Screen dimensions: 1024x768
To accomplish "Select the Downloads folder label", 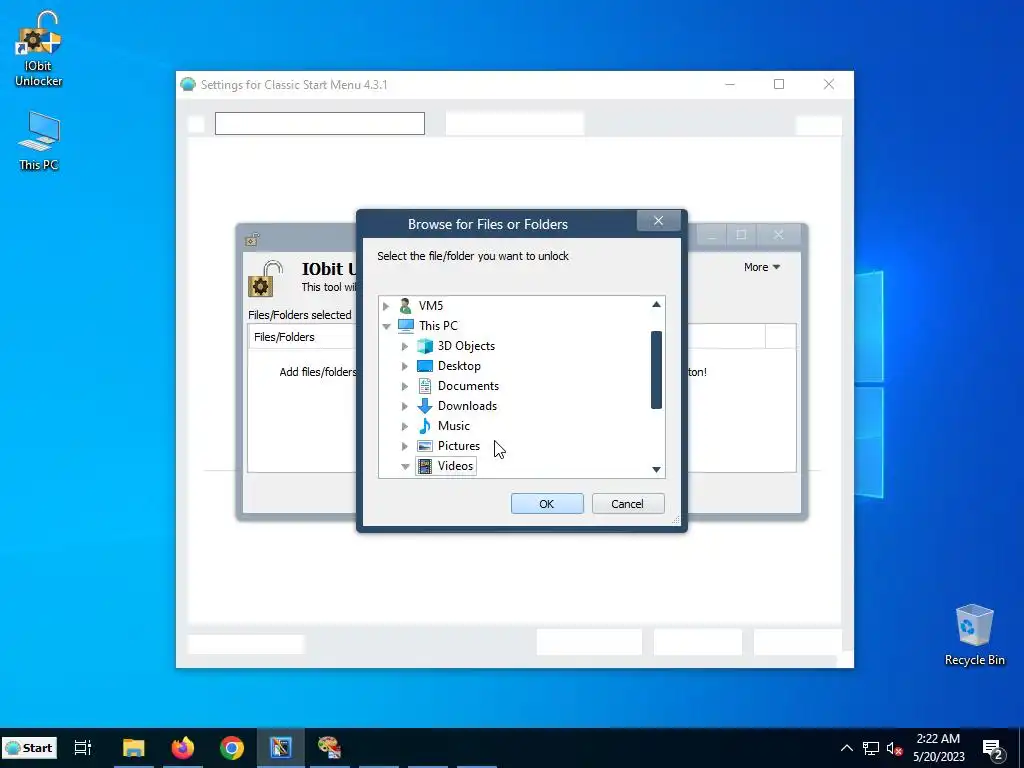I will point(467,406).
